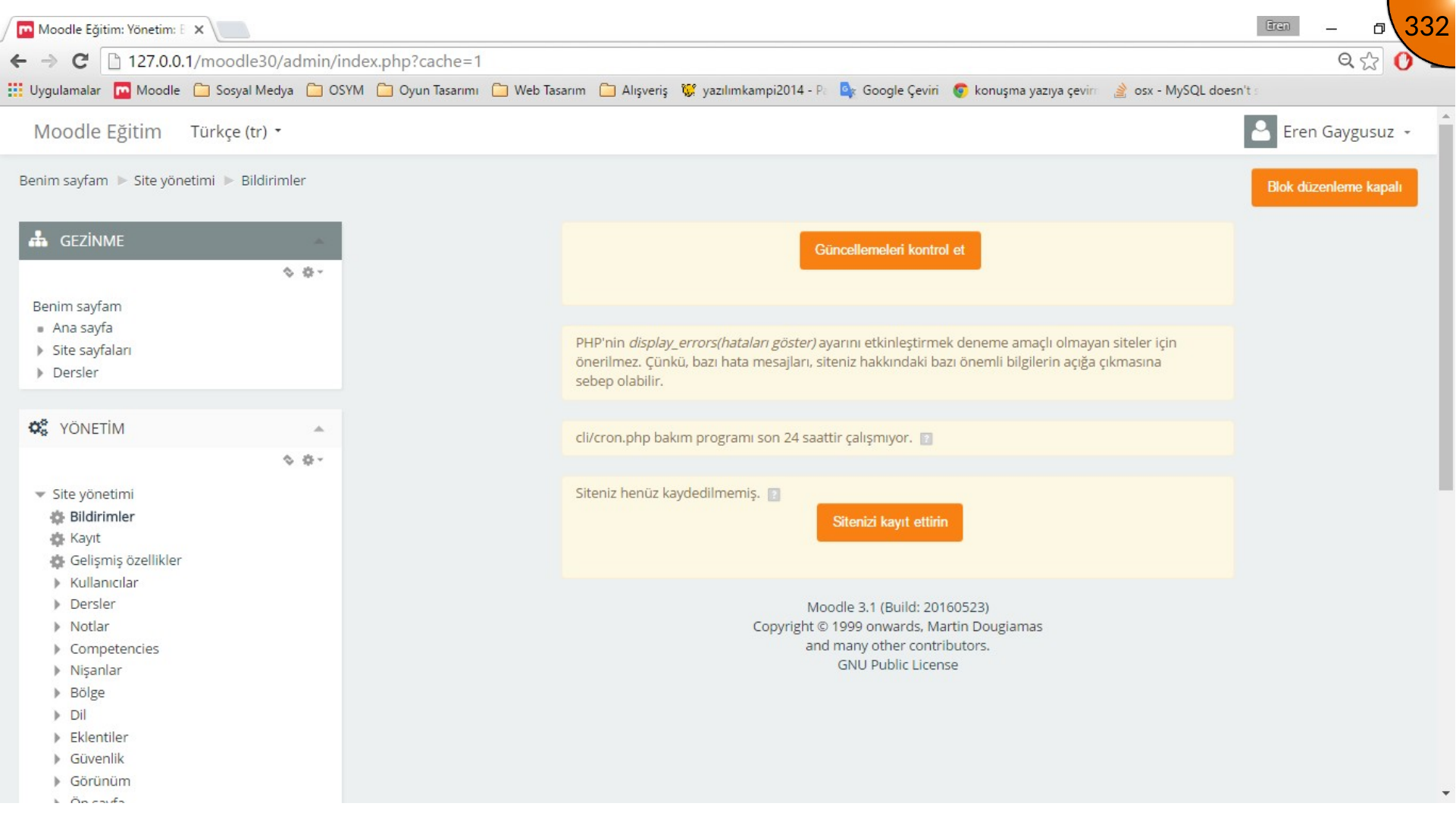Image resolution: width=1456 pixels, height=819 pixels.
Task: Open the yazılımkampi2014 bookmark
Action: click(753, 90)
